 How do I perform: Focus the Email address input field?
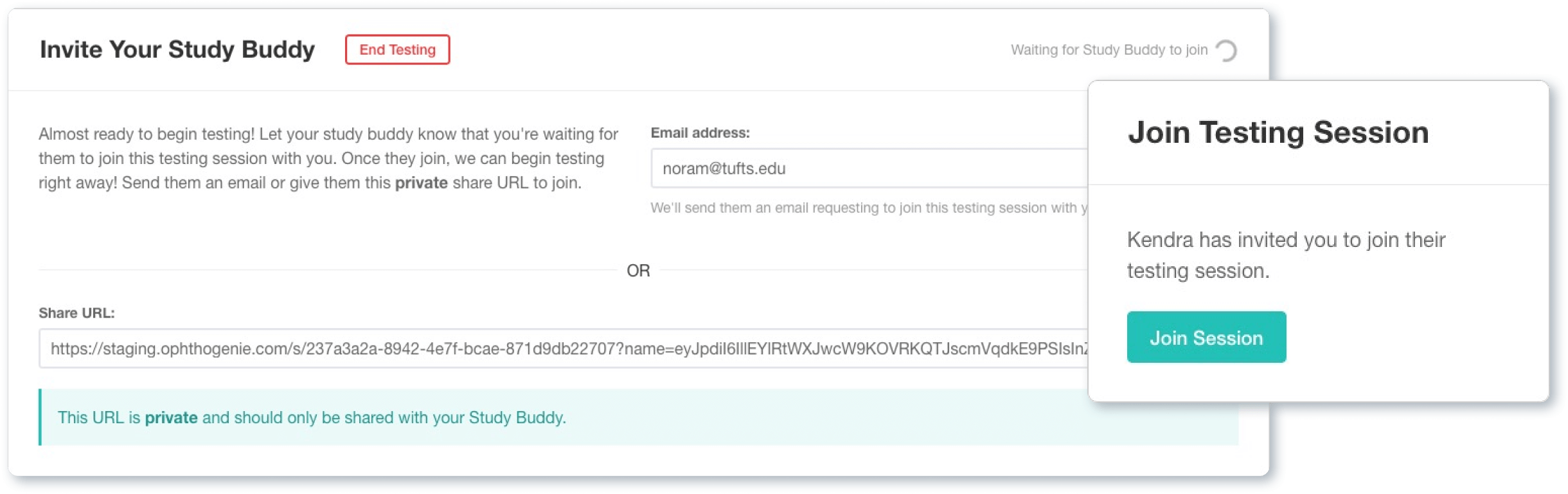point(868,169)
